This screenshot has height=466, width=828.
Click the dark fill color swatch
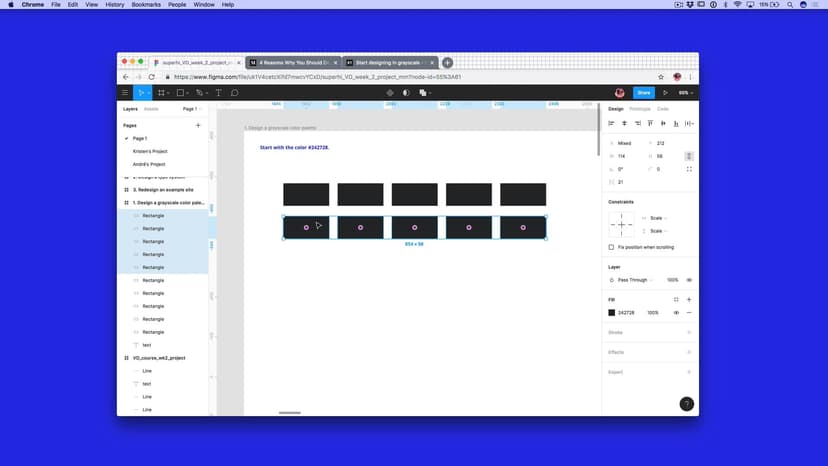pyautogui.click(x=612, y=313)
